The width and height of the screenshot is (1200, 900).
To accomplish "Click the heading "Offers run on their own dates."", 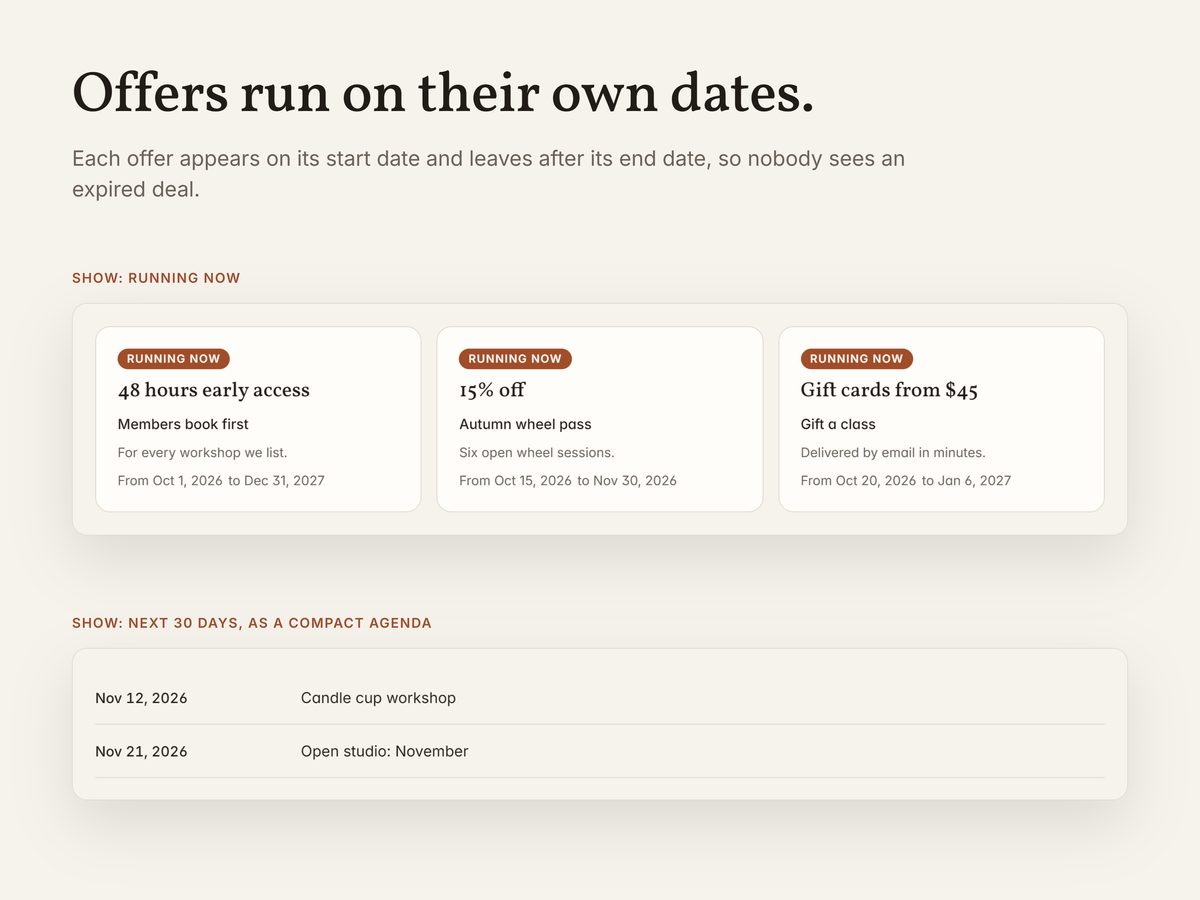I will [x=443, y=93].
